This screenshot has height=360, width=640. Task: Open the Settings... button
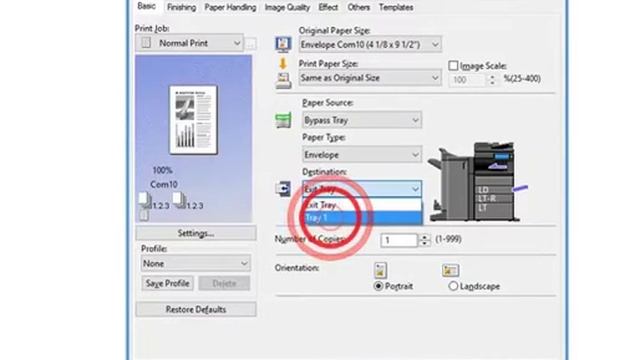(196, 233)
